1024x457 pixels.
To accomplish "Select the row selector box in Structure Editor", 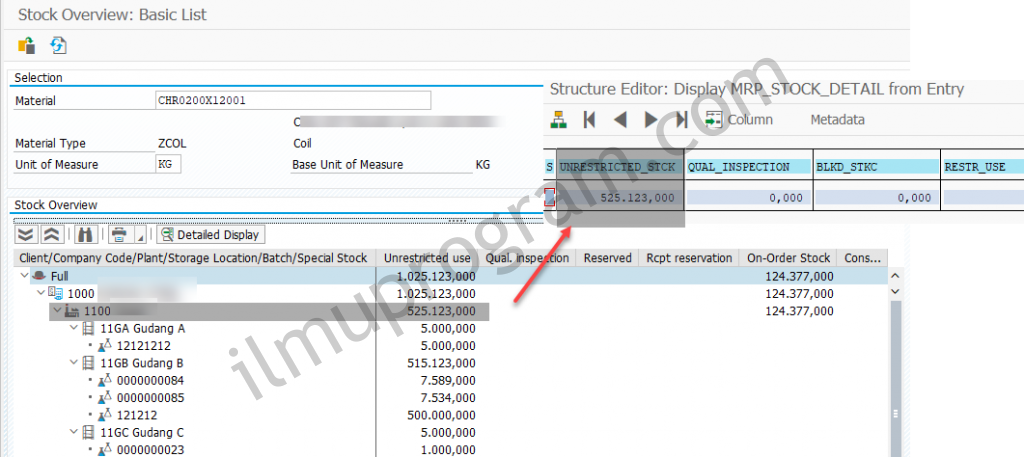I will (549, 197).
